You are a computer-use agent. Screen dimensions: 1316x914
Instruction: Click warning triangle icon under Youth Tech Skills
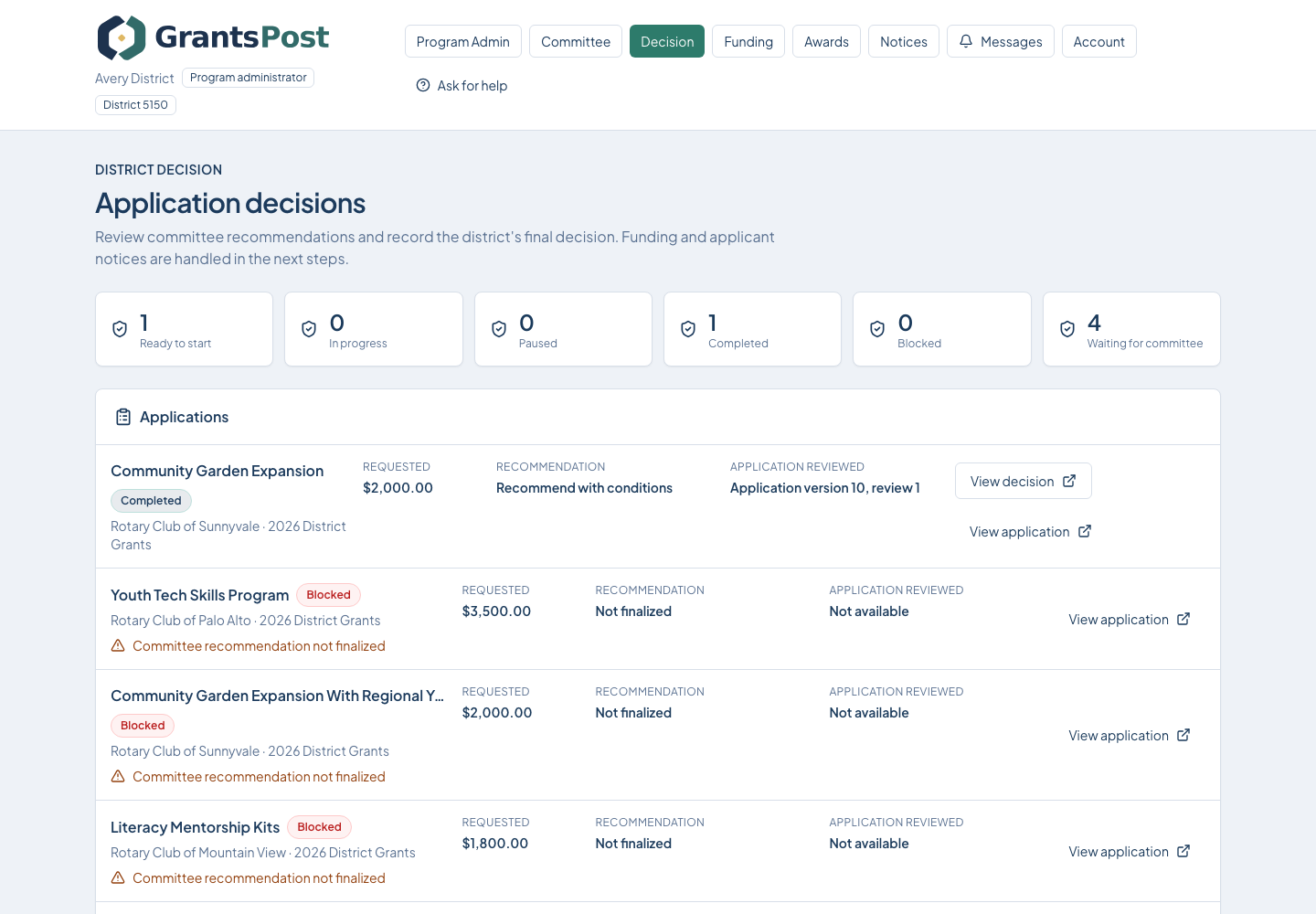(x=118, y=645)
